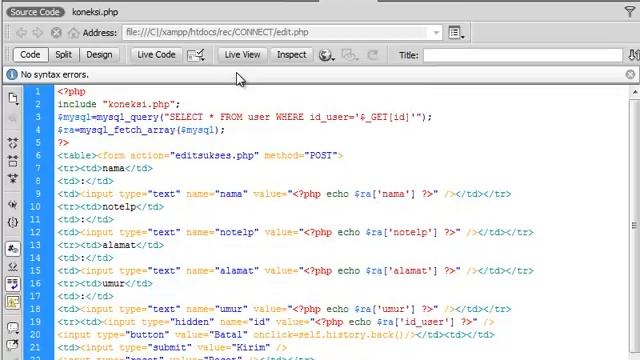Click "editsukses.php" in the form action
The width and height of the screenshot is (640, 360).
[214, 156]
